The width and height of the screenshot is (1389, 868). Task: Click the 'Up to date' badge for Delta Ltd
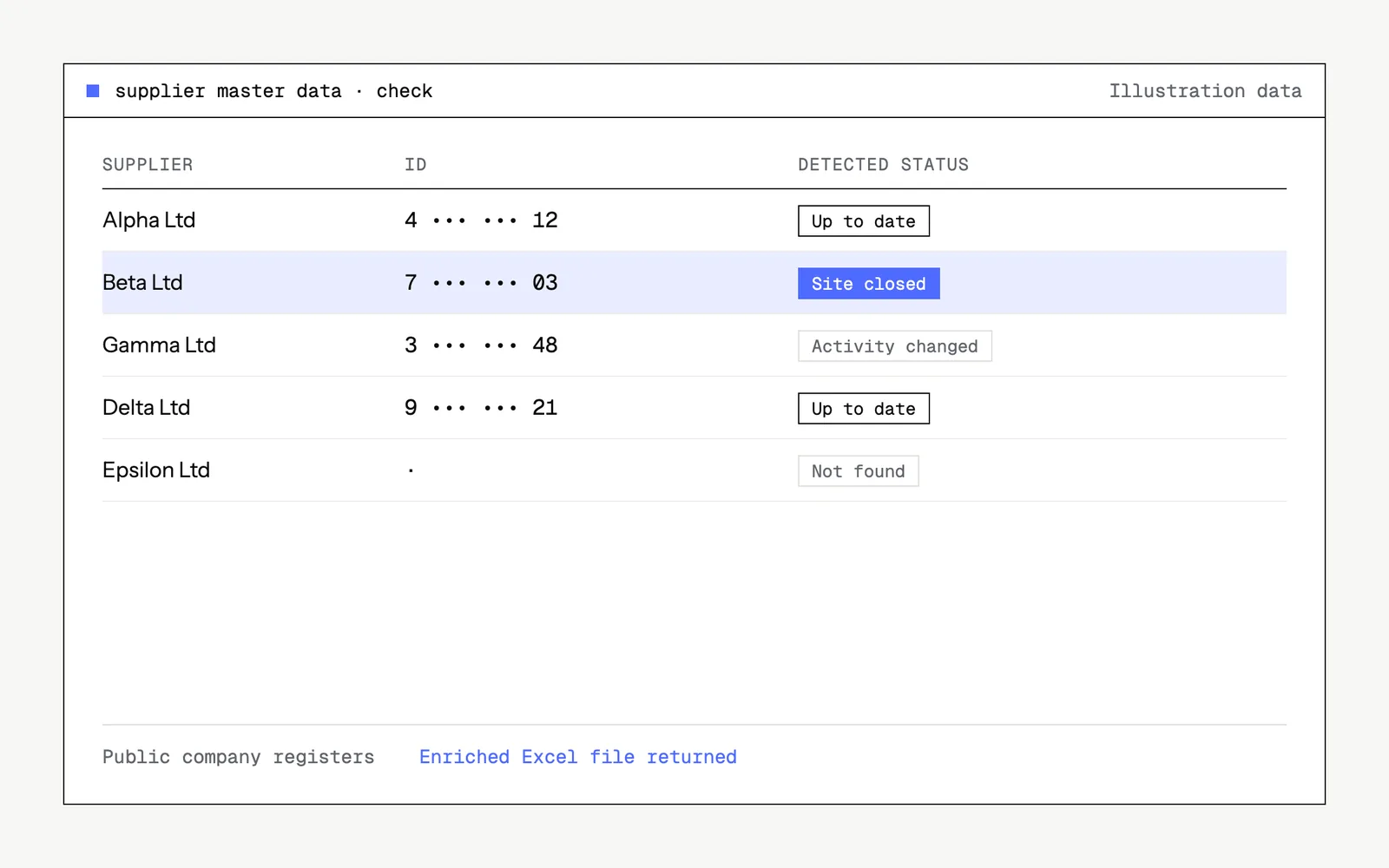click(864, 409)
